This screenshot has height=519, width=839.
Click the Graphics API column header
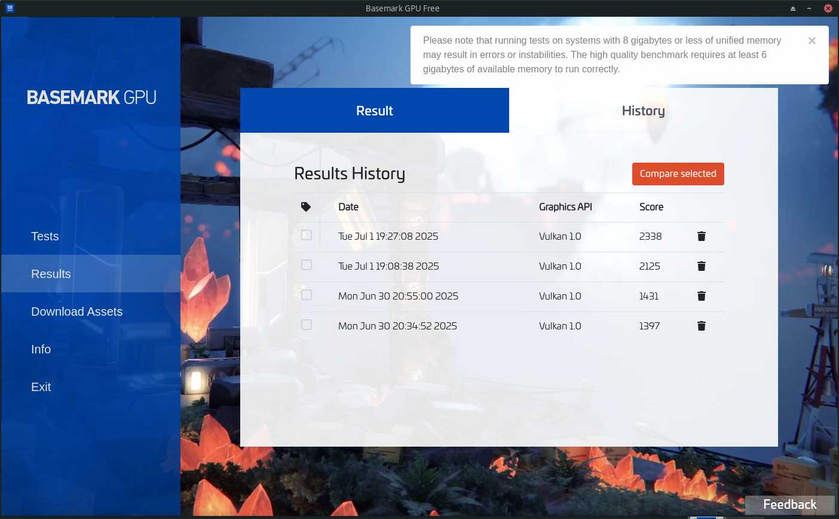click(x=566, y=207)
